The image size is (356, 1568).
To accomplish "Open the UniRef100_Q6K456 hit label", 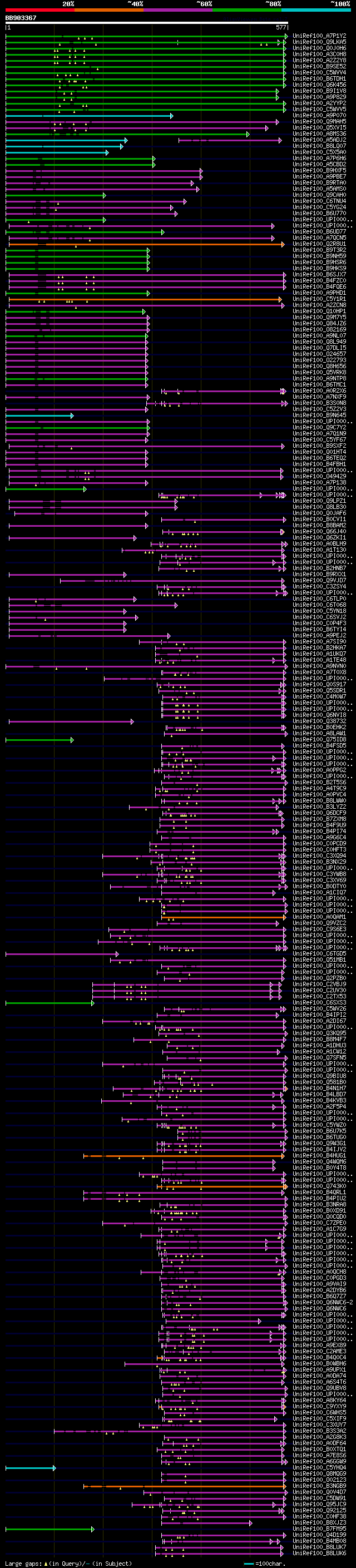I will point(319,85).
